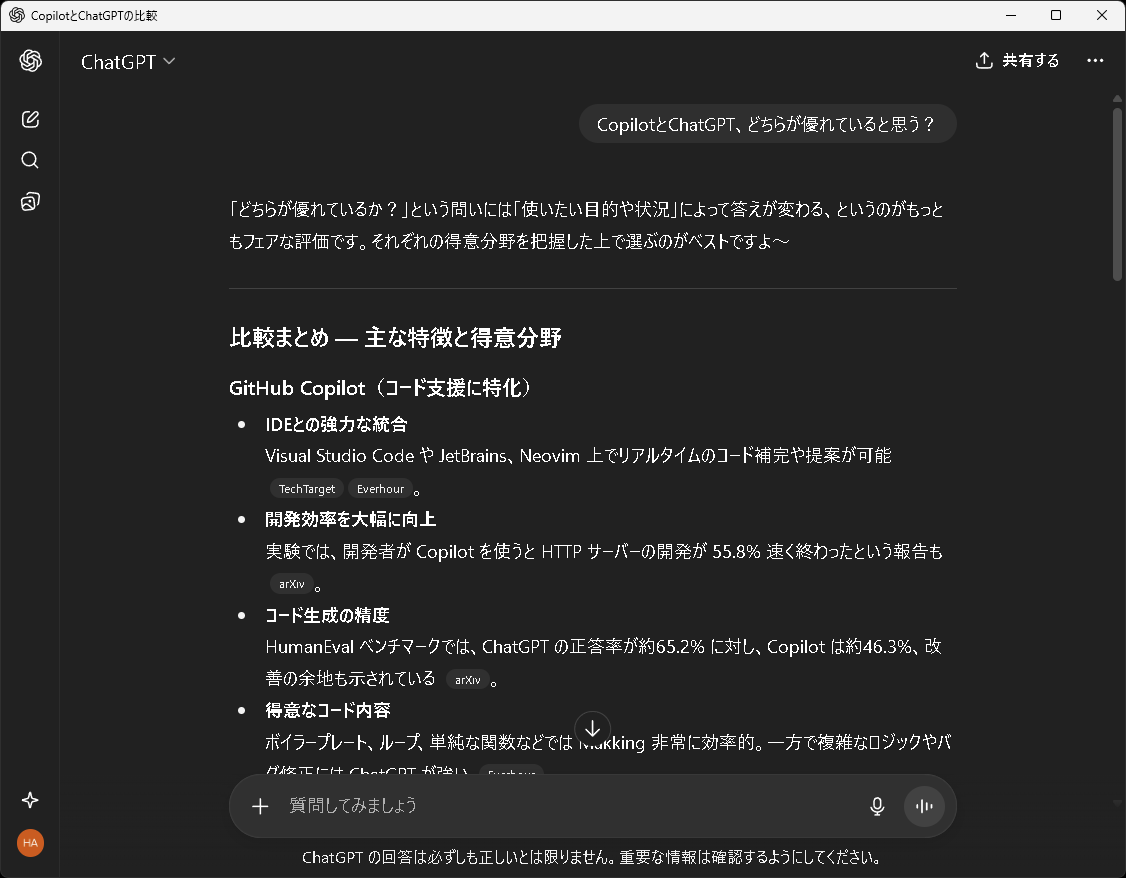Click the sparkle upgrade icon near the bottom sidebar
The height and width of the screenshot is (878, 1126).
coord(30,800)
